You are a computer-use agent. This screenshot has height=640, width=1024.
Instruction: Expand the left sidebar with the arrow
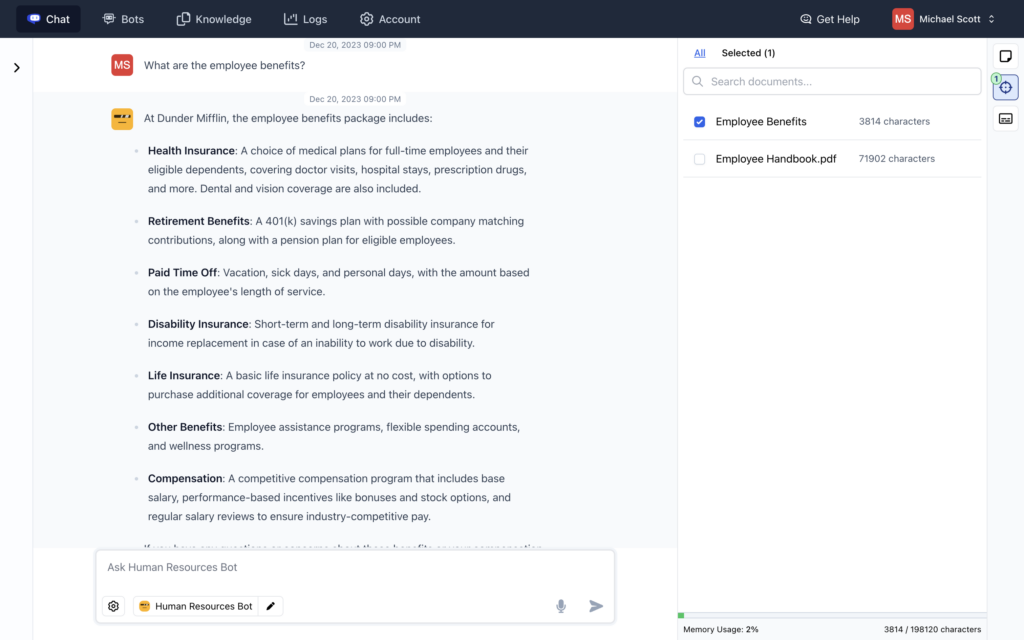(x=16, y=67)
